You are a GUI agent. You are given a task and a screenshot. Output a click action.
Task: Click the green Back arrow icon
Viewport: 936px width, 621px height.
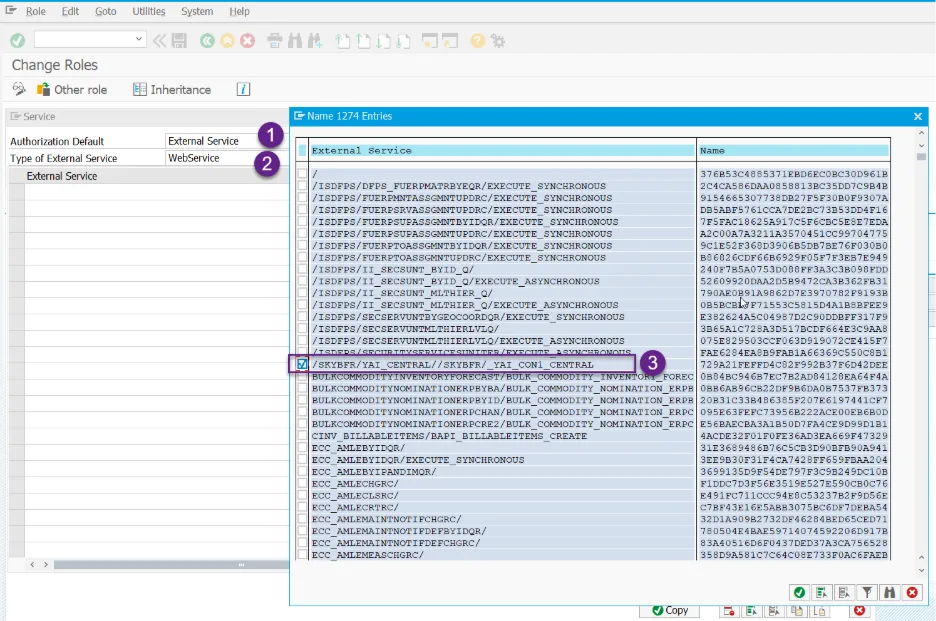[x=207, y=41]
